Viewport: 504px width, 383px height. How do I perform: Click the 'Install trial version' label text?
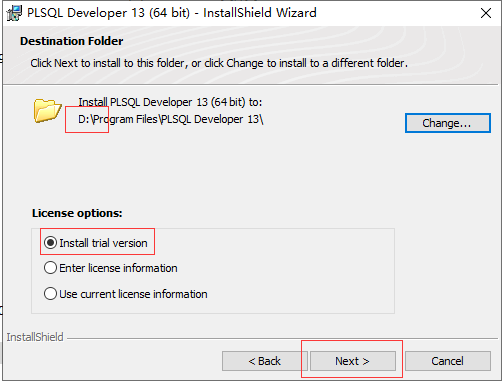103,243
